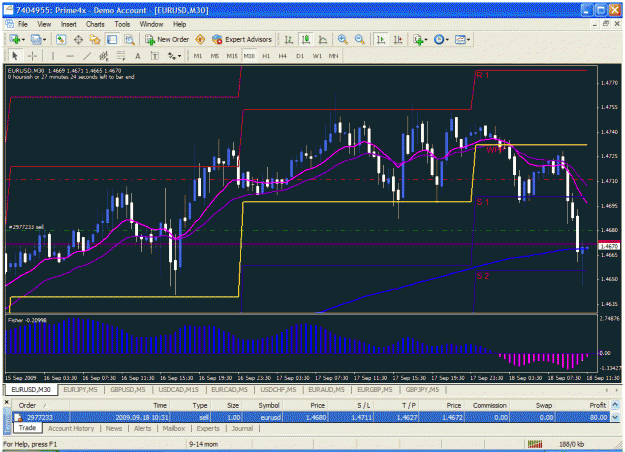Switch timeframe to M15

232,56
